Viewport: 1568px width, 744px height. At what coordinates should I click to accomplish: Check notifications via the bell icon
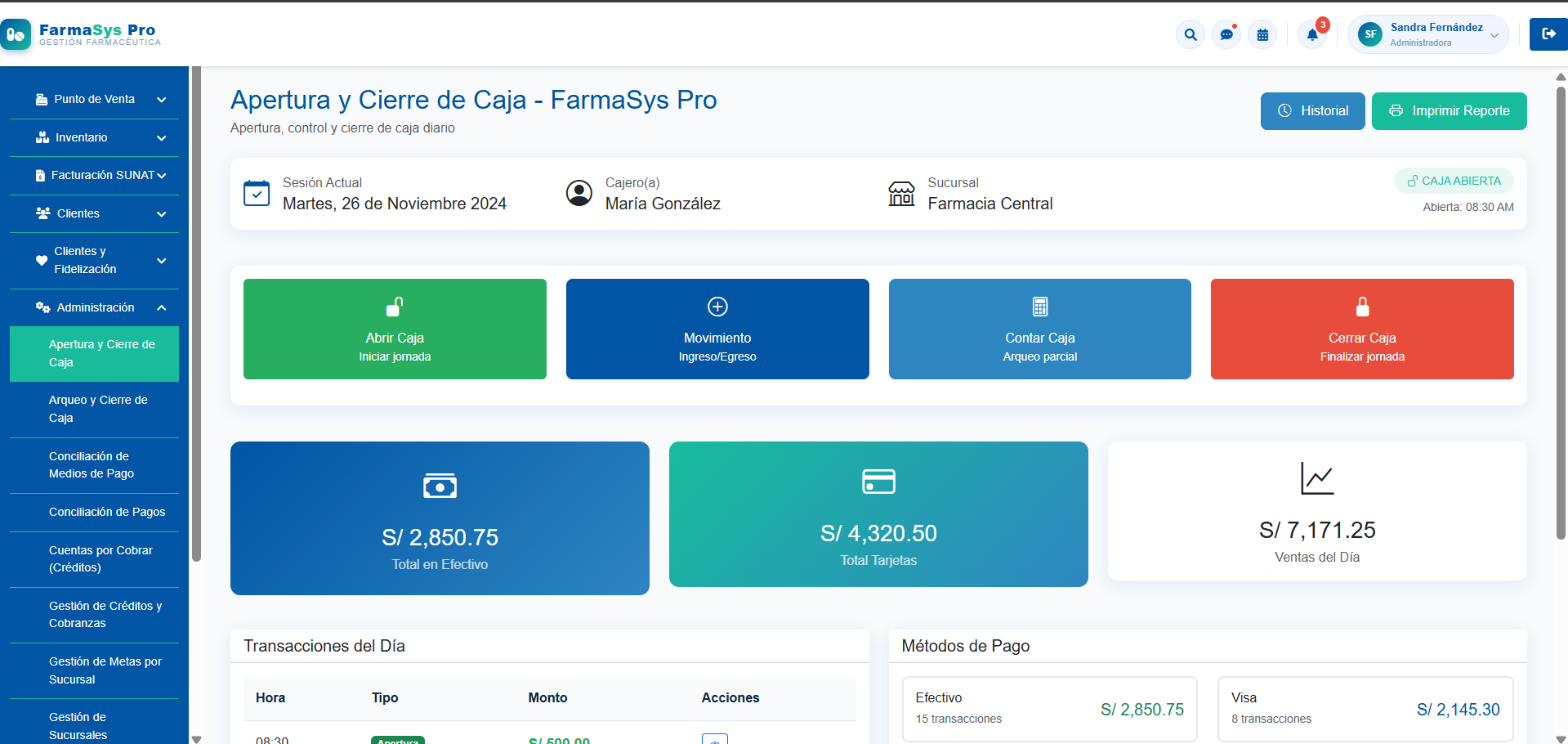click(1312, 34)
